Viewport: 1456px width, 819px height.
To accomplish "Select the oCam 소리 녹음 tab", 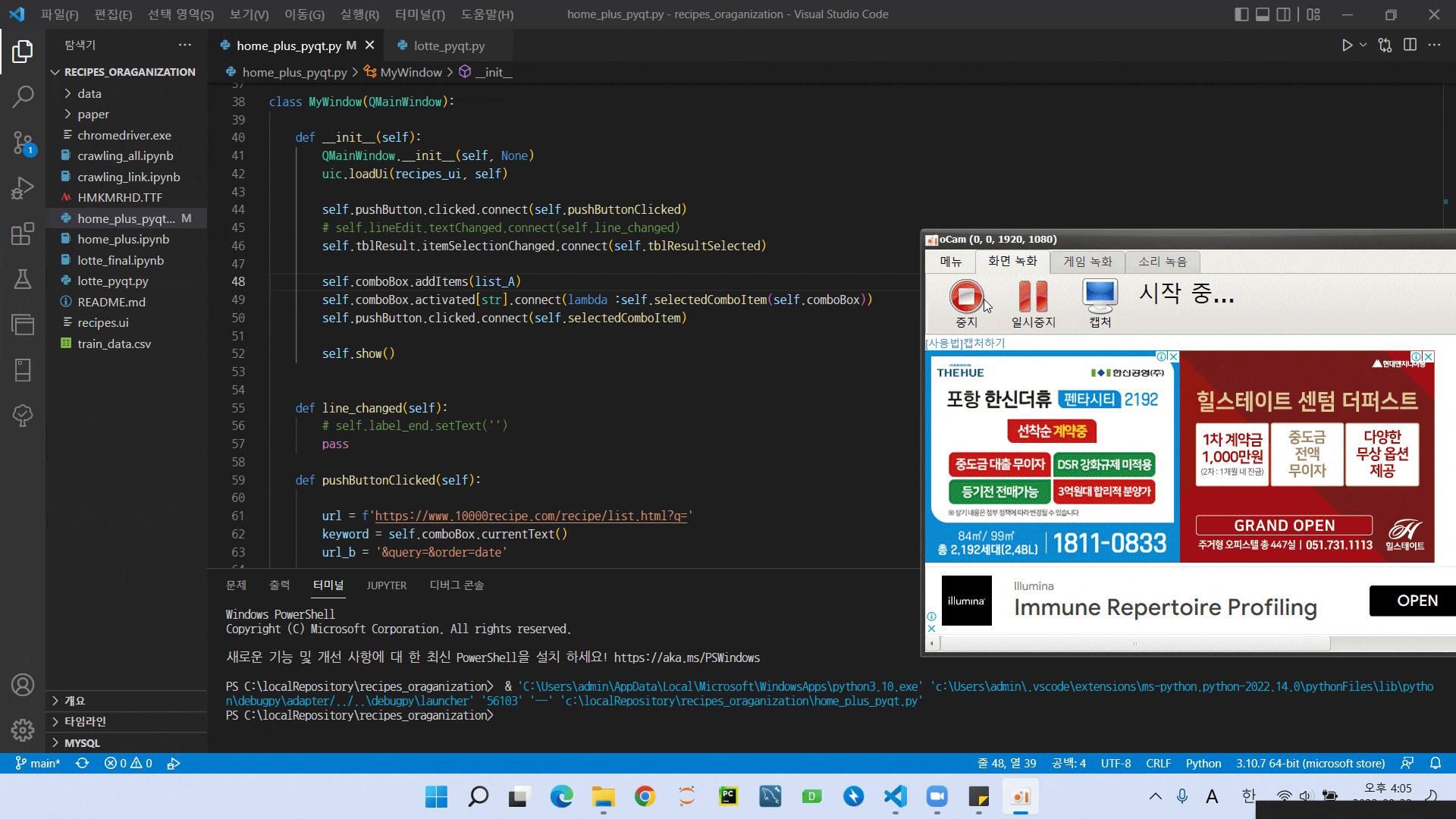I will point(1163,262).
